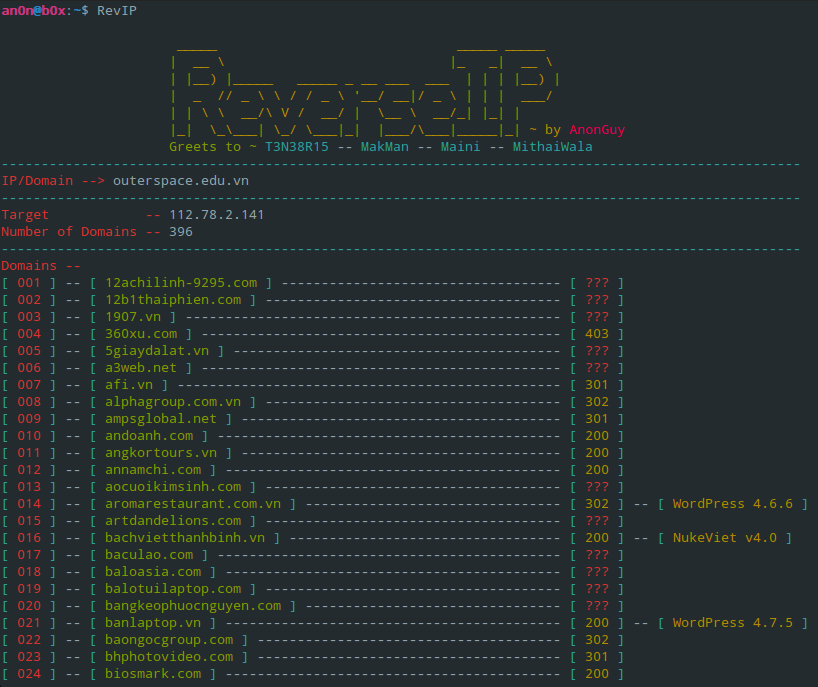Click the 302 status for alphagroup.com.vn
The height and width of the screenshot is (687, 818).
[x=597, y=402]
